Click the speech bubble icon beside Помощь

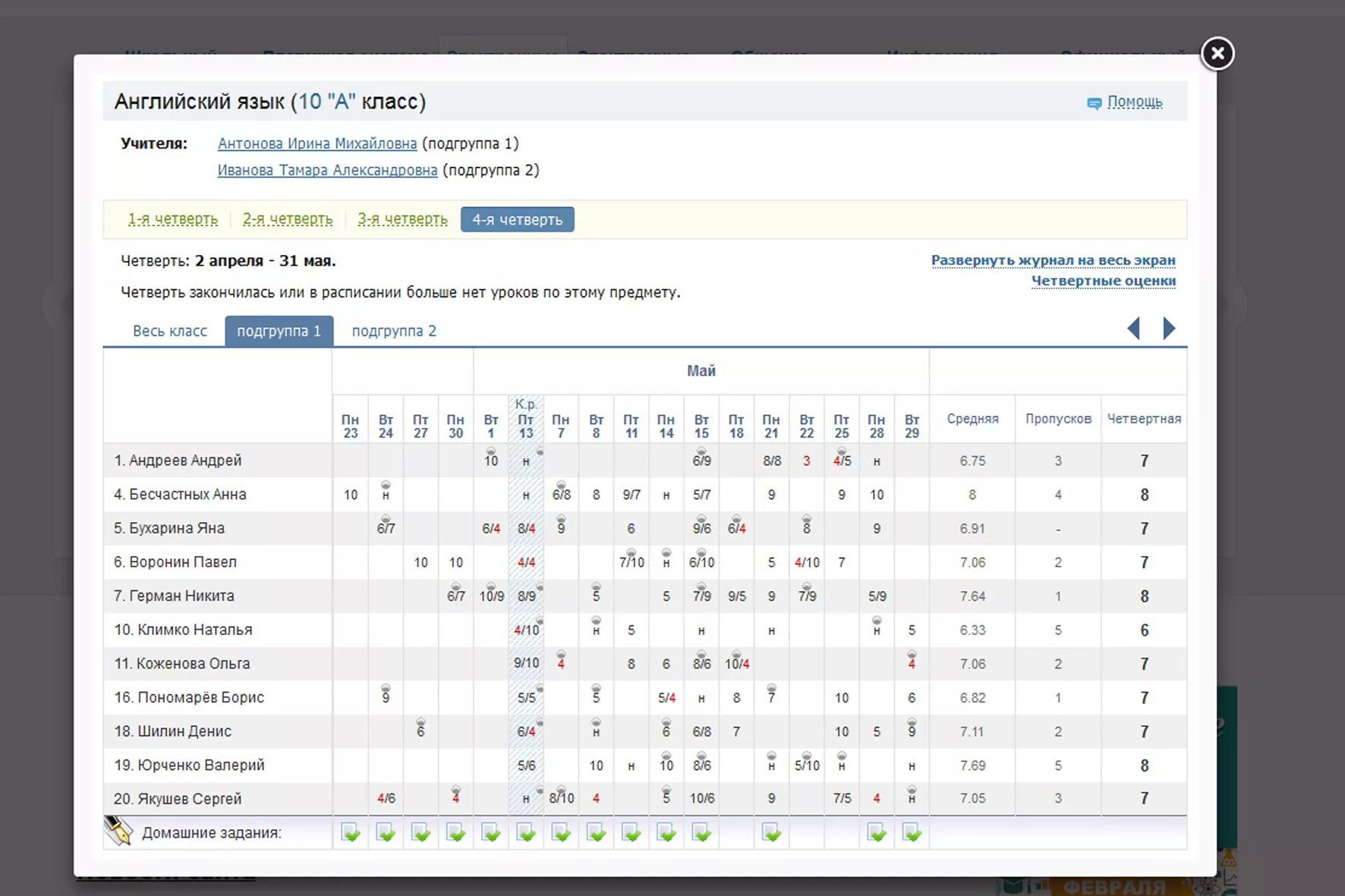(x=1094, y=103)
